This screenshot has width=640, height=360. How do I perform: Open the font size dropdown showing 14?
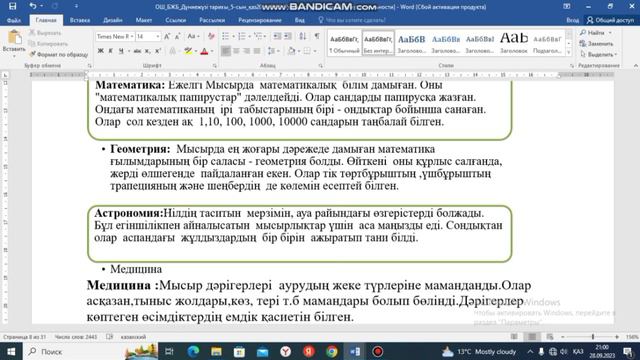tap(158, 36)
